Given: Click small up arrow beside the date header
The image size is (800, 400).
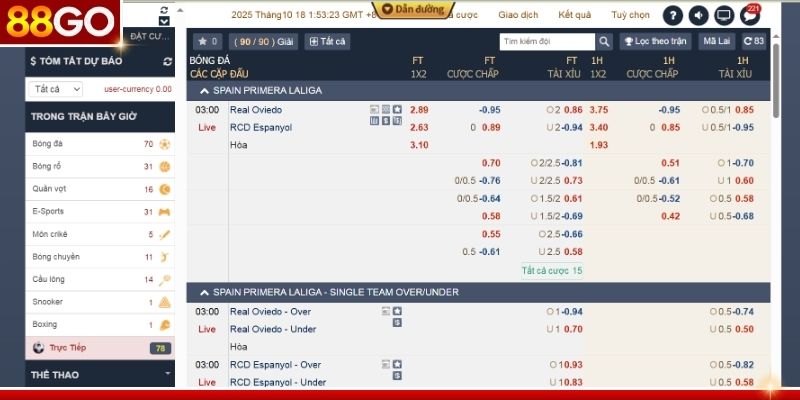Looking at the screenshot, I should [x=180, y=10].
